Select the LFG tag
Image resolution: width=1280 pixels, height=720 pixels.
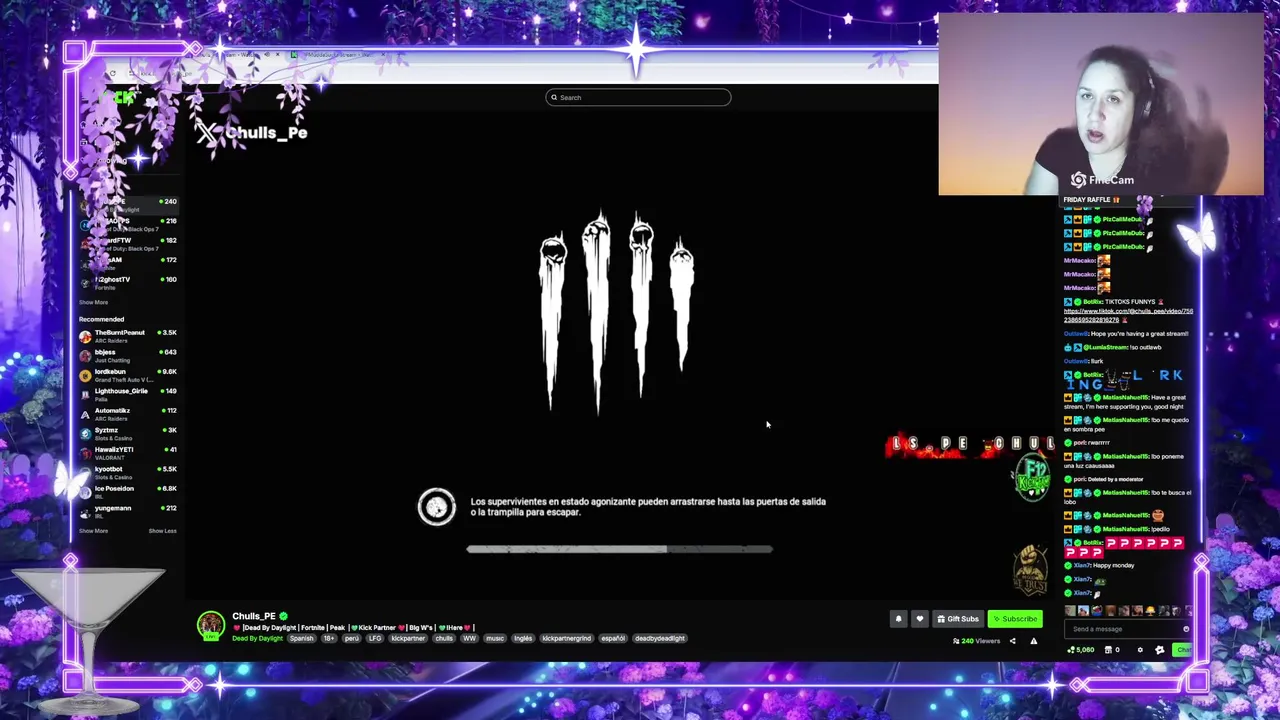point(375,638)
